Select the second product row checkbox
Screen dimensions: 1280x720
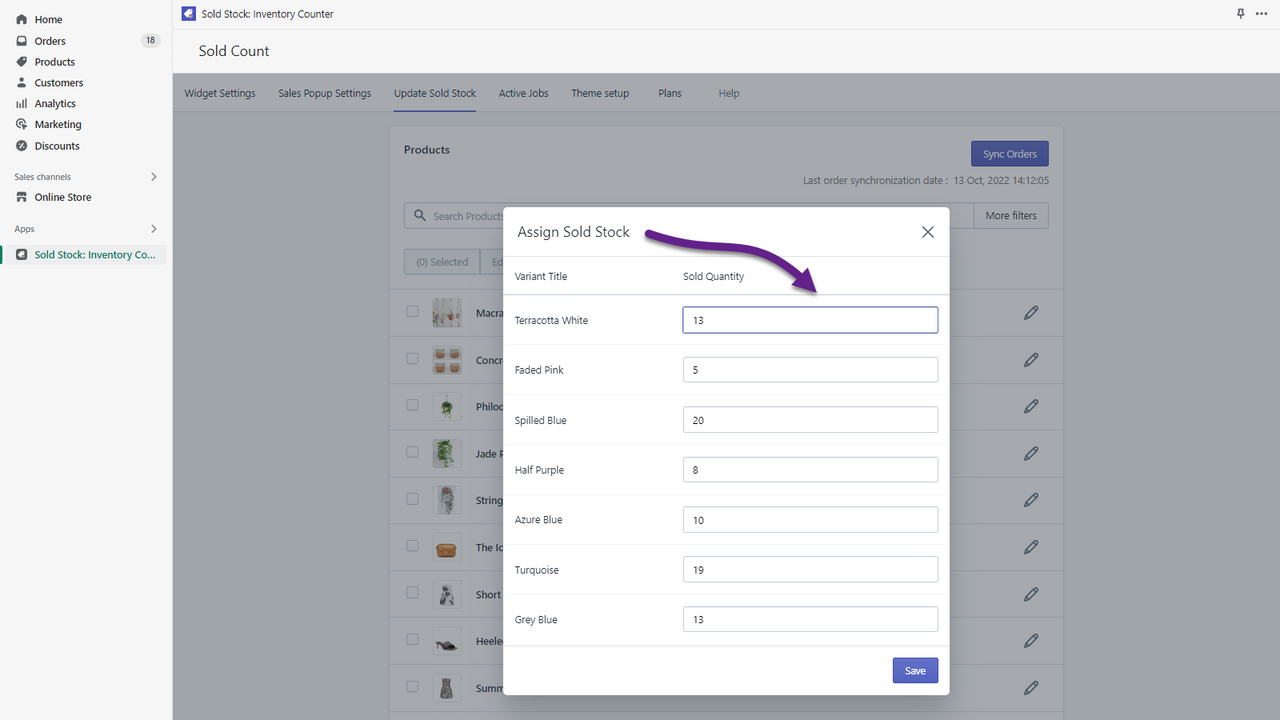tap(412, 358)
